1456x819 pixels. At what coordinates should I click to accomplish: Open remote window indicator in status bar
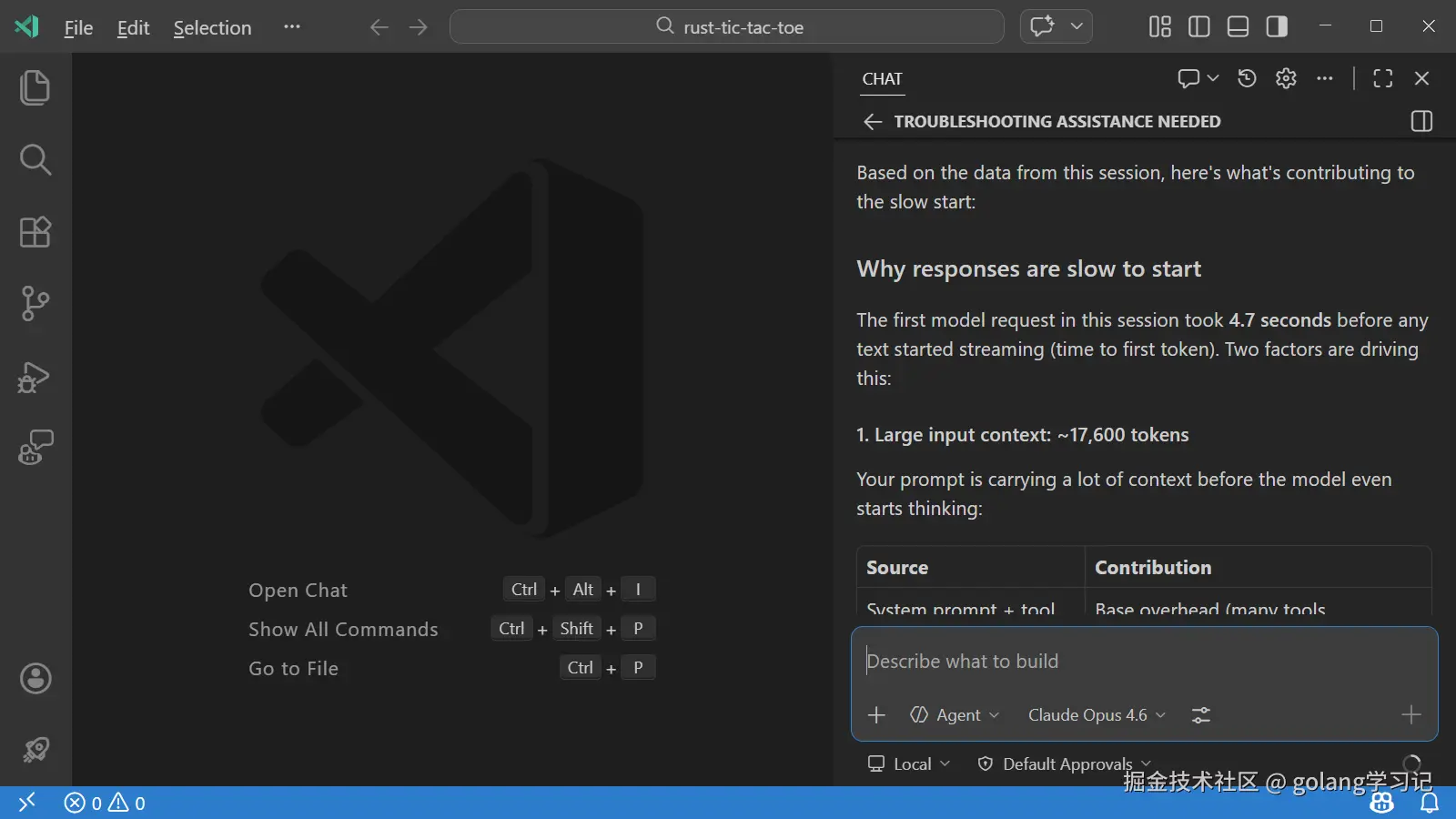pos(27,803)
